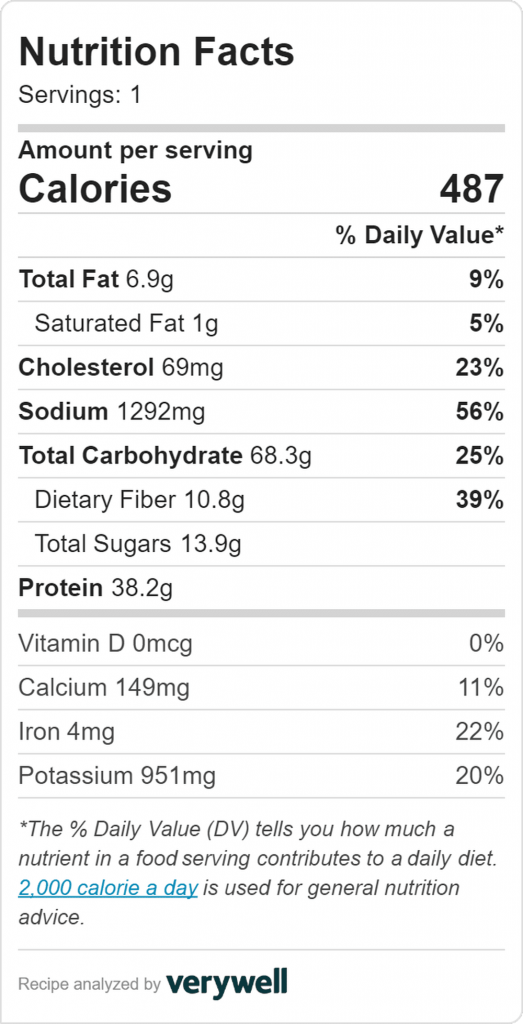Select the Potassium 951mg line
The height and width of the screenshot is (1024, 523).
point(261,776)
